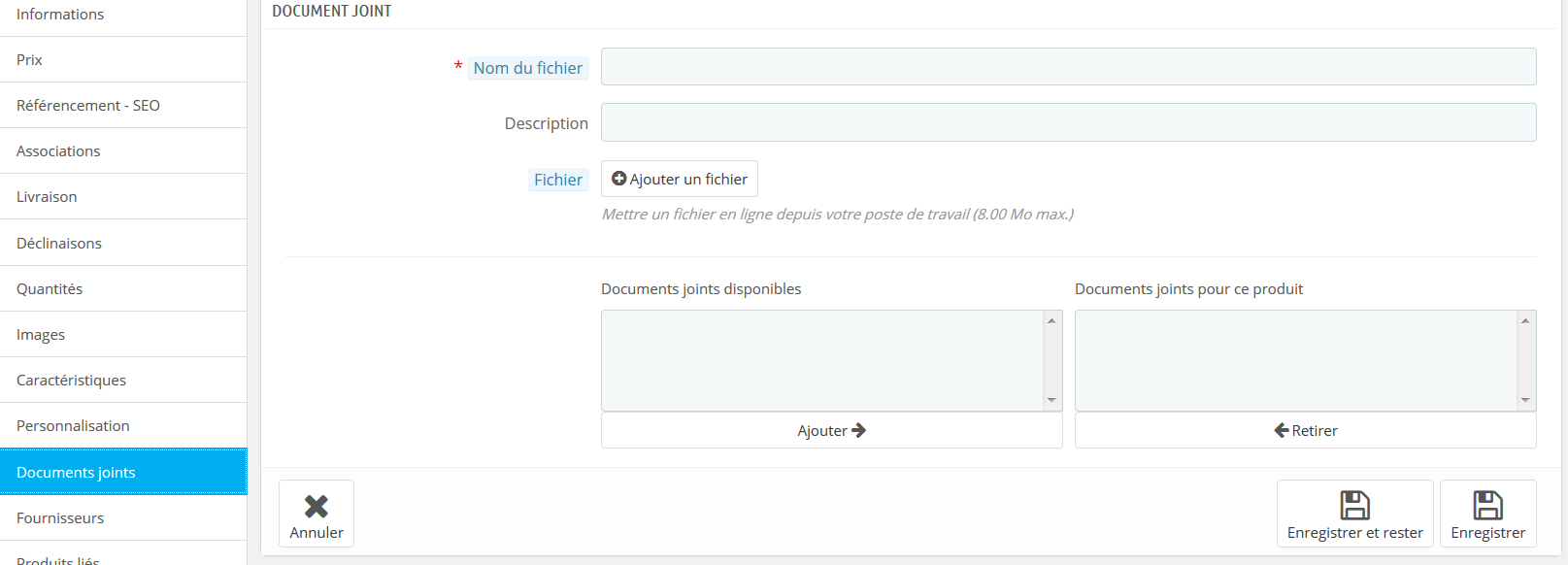Click the left arrow icon beside Retirer
Viewport: 1568px width, 565px height.
[x=1282, y=430]
